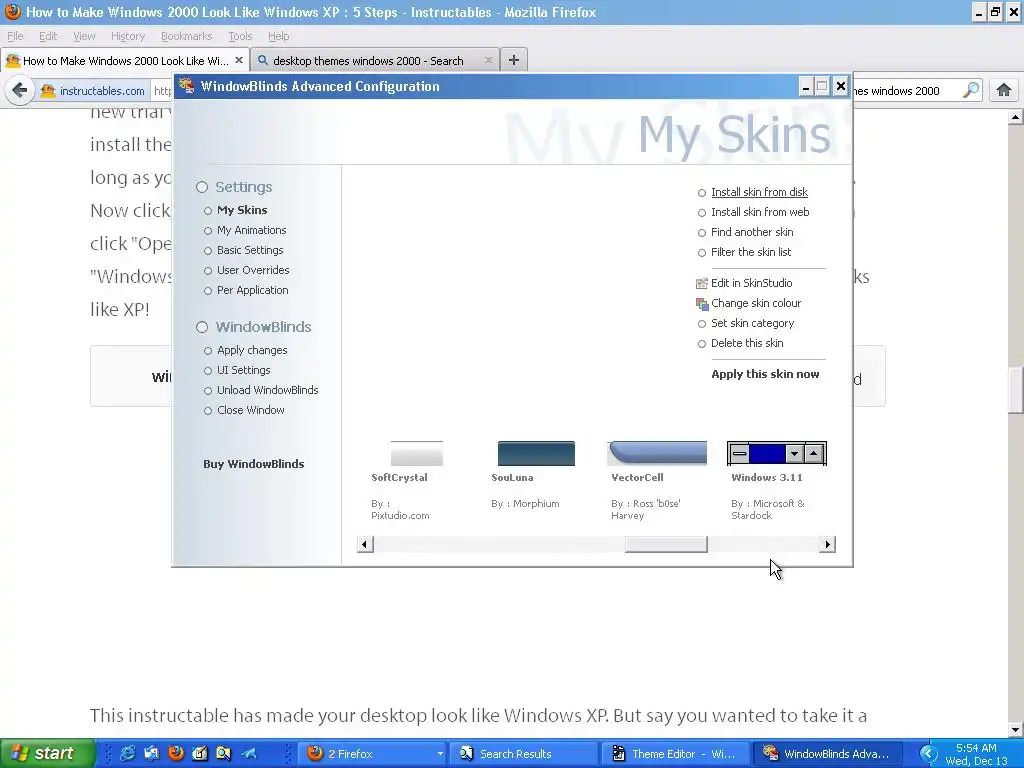Image resolution: width=1024 pixels, height=768 pixels.
Task: Click the notepad quick launch icon
Action: (199, 753)
